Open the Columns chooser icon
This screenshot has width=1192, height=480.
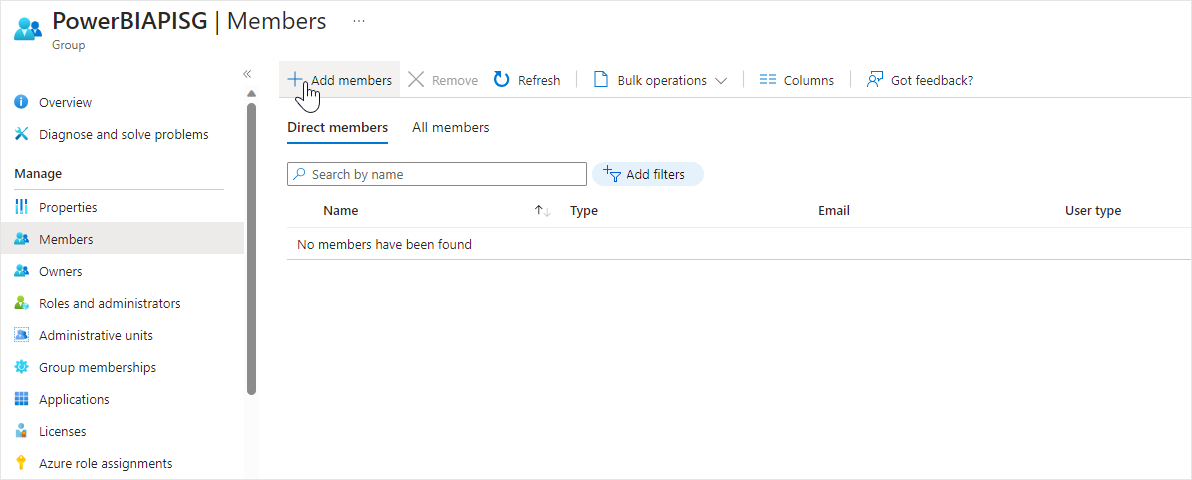coord(768,80)
